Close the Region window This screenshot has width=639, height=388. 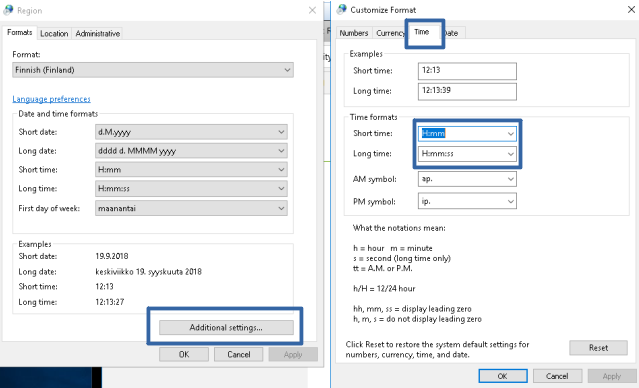(x=312, y=10)
